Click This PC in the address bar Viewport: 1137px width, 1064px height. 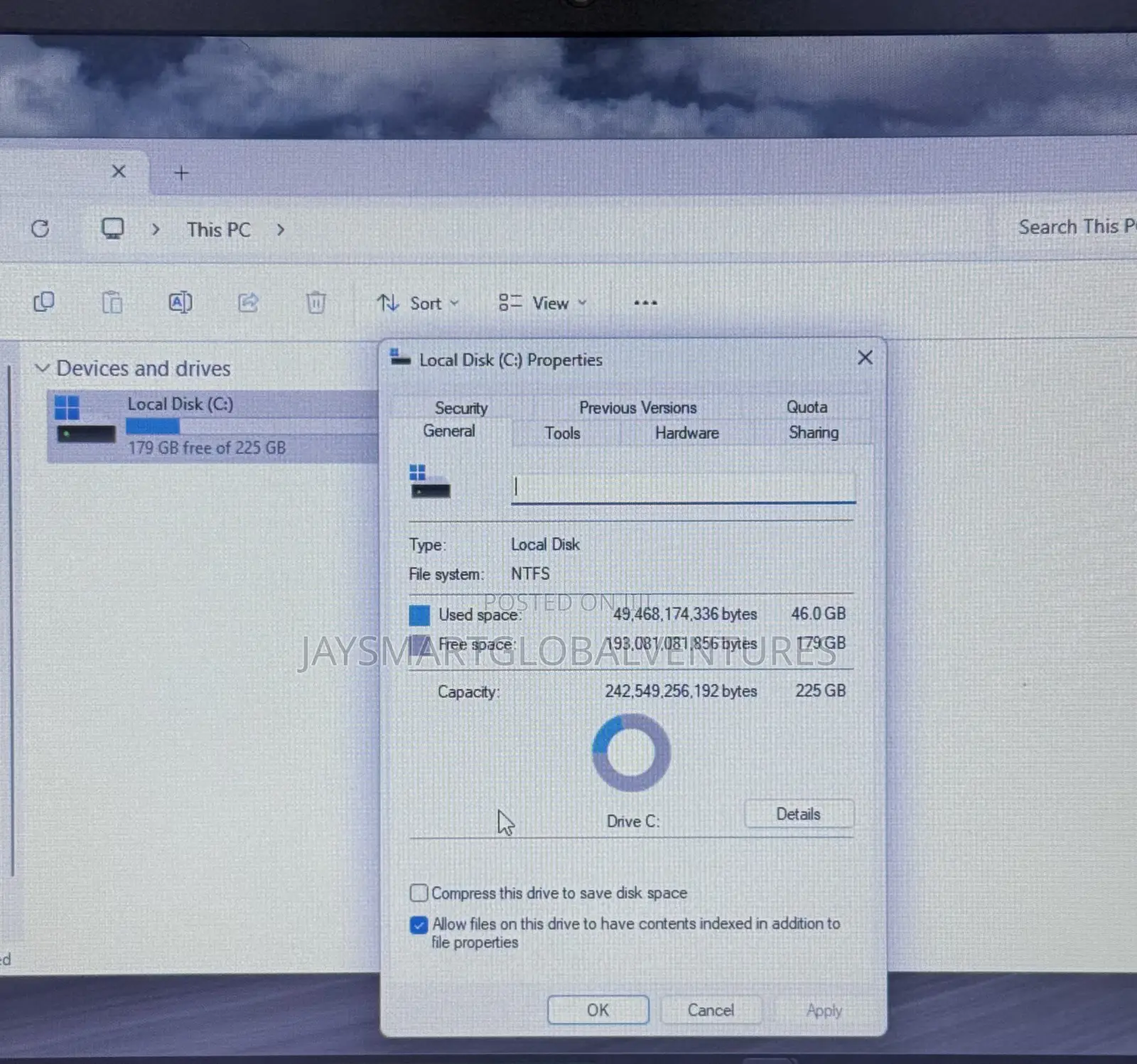[x=219, y=230]
